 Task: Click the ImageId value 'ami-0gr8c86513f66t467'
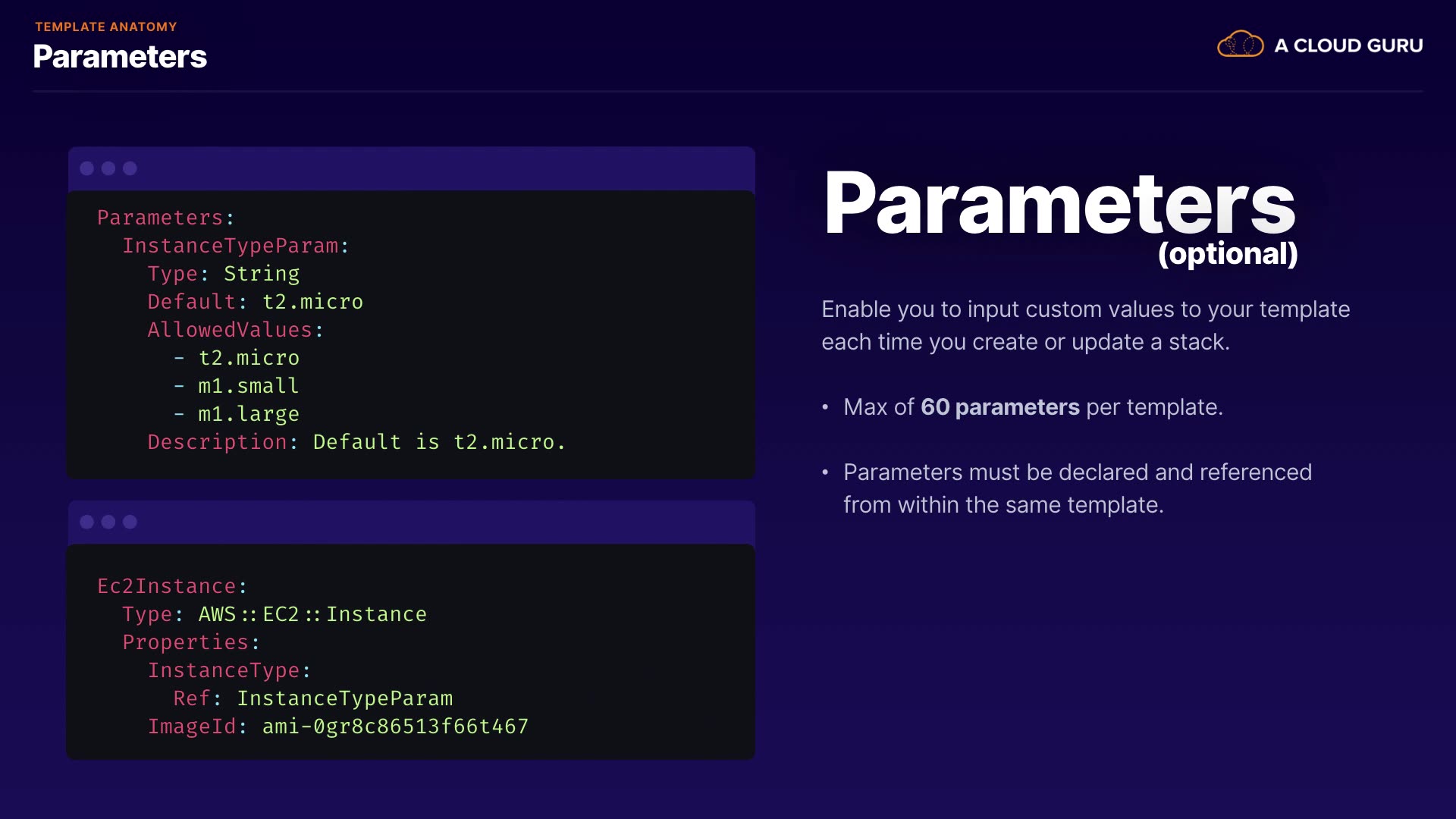[395, 726]
